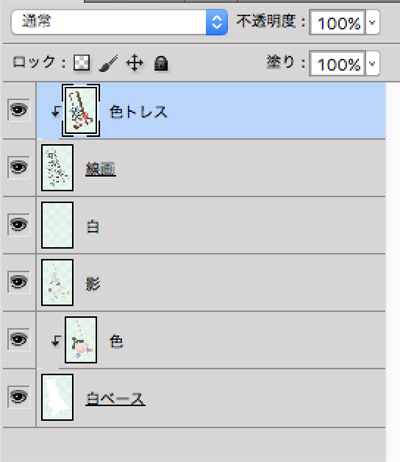Click the 色トレス layer thumbnail

pos(81,110)
